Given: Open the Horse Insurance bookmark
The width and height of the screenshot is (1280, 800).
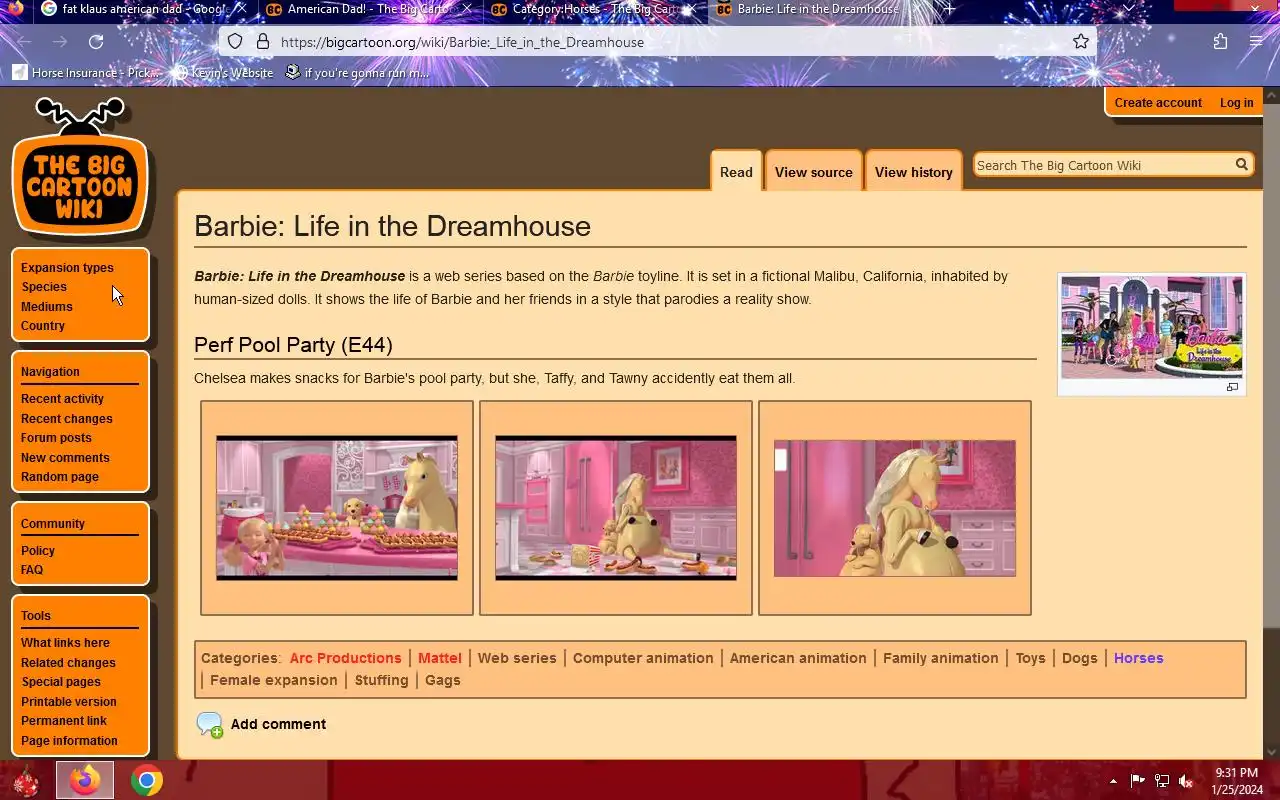Looking at the screenshot, I should tap(87, 73).
